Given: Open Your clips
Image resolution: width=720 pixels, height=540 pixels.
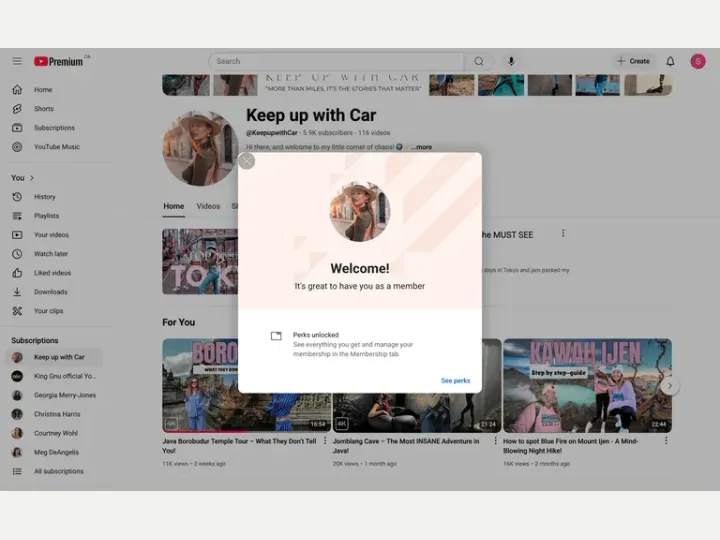Looking at the screenshot, I should point(51,311).
